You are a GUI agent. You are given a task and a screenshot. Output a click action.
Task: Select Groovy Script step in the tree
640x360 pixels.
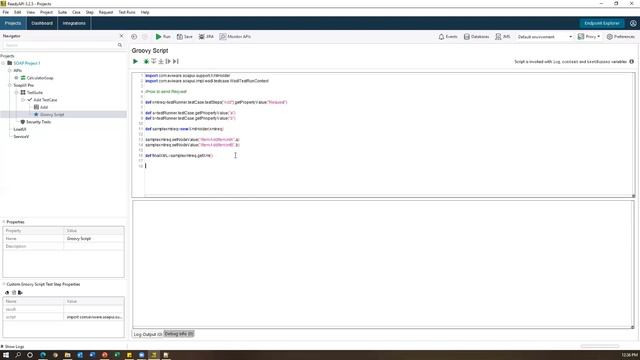point(52,115)
